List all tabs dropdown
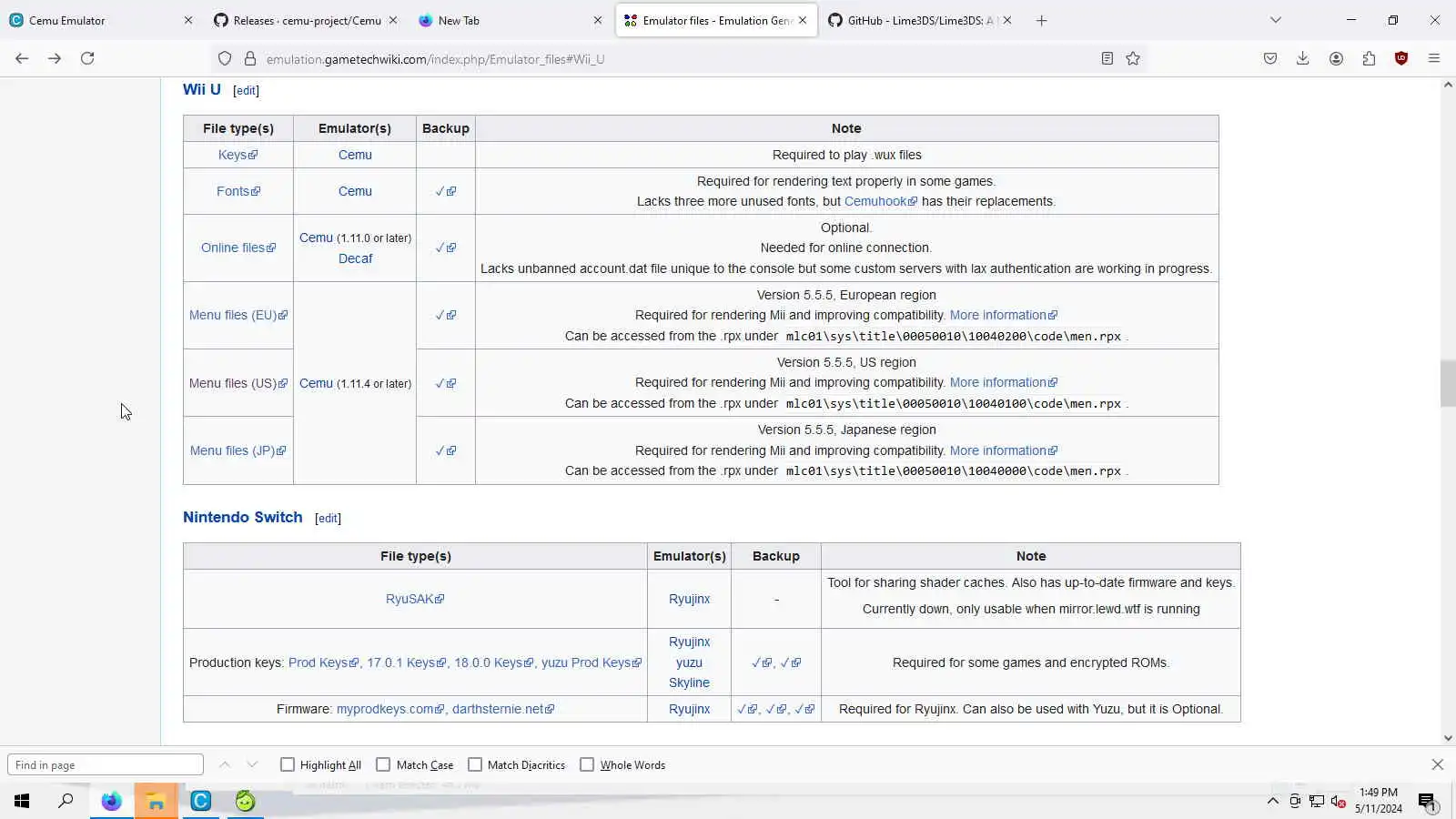Viewport: 1456px width, 819px height. coord(1276,20)
